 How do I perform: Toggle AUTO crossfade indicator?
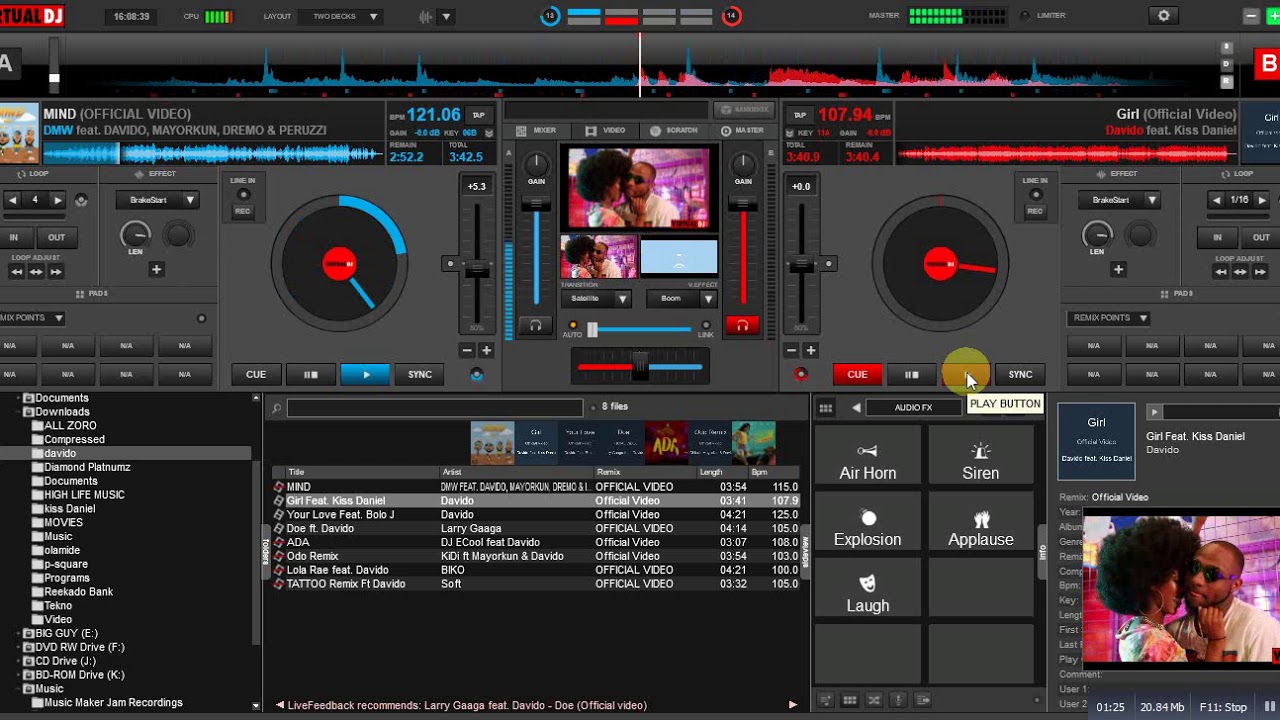[x=573, y=326]
